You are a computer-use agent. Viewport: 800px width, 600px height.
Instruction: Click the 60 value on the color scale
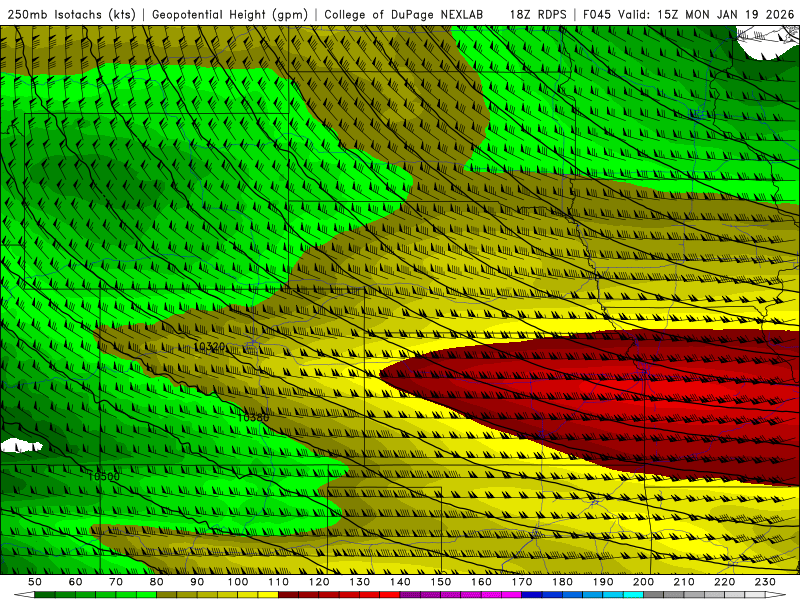(x=75, y=582)
